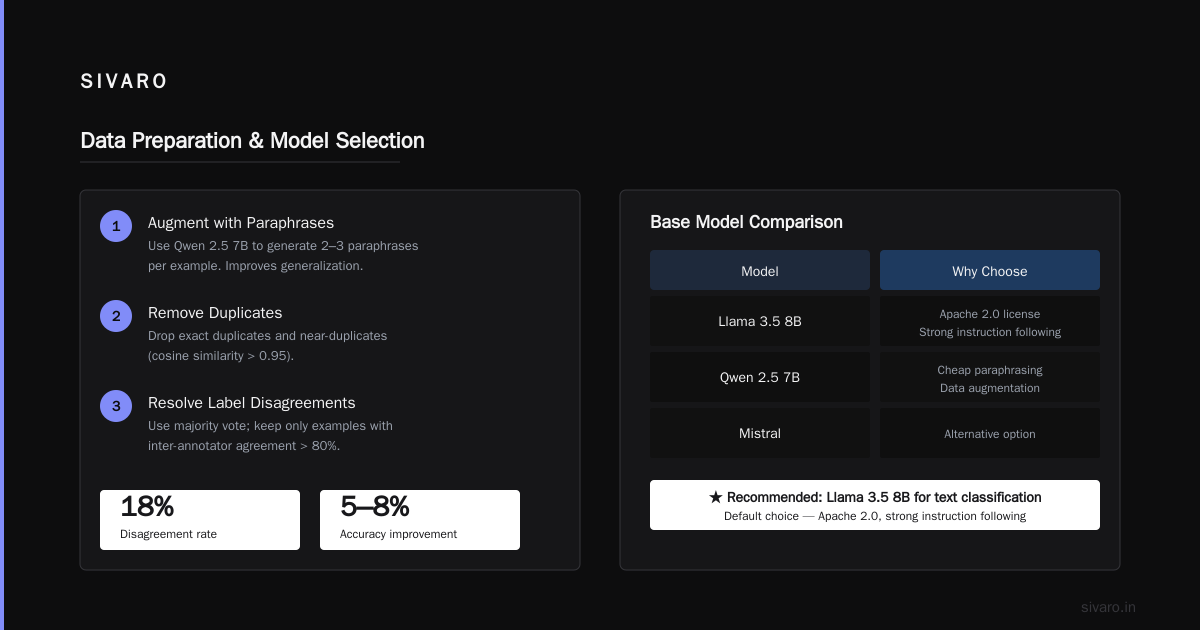This screenshot has width=1200, height=630.
Task: Click the Resolve Label Disagreements heading
Action: point(252,403)
